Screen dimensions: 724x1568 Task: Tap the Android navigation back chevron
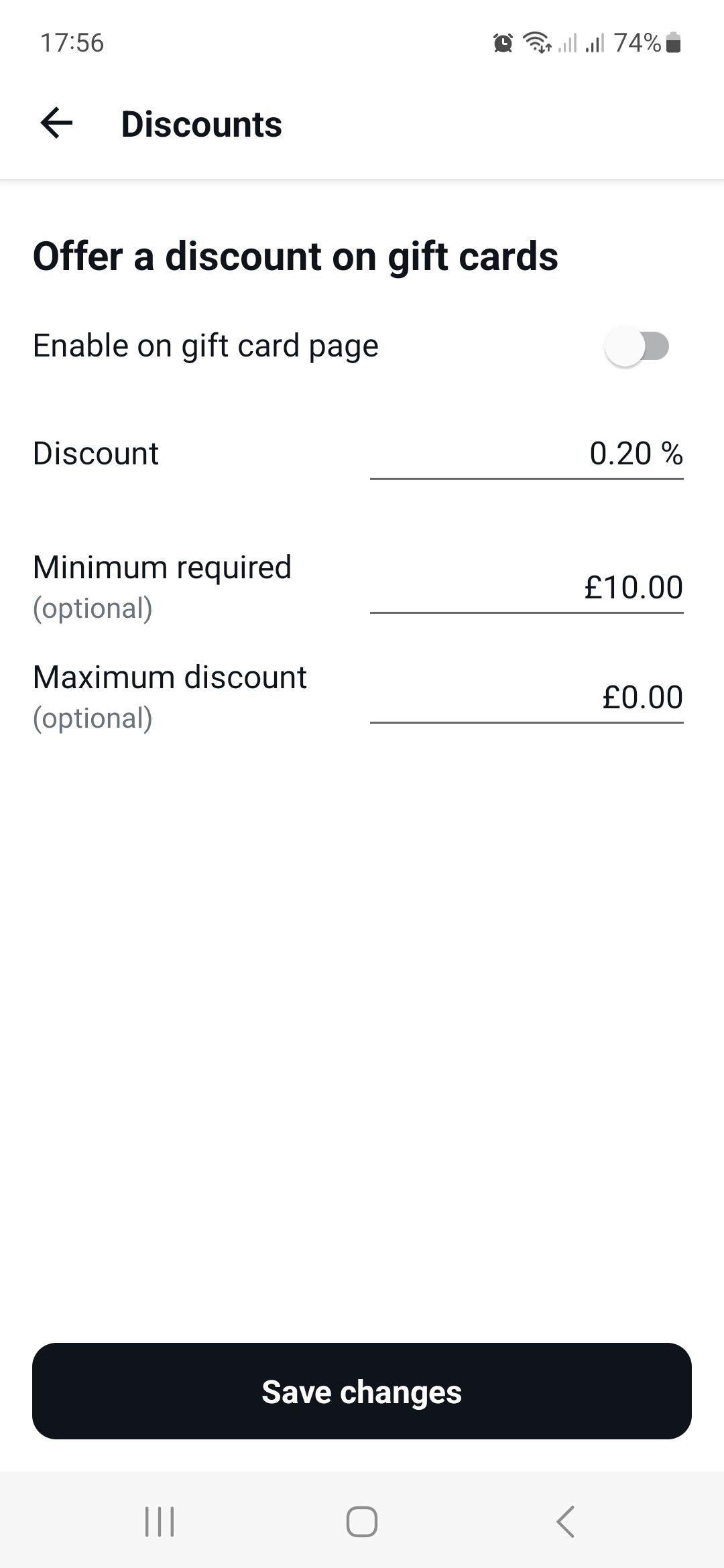(566, 1521)
